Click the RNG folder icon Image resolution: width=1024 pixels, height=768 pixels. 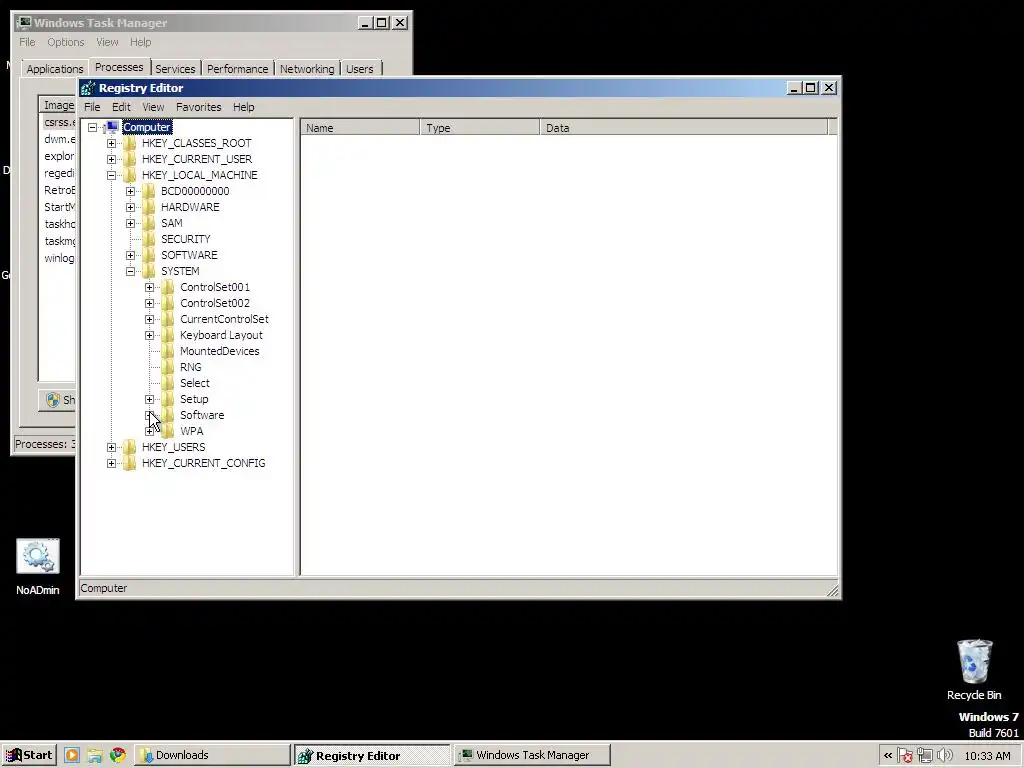[168, 367]
